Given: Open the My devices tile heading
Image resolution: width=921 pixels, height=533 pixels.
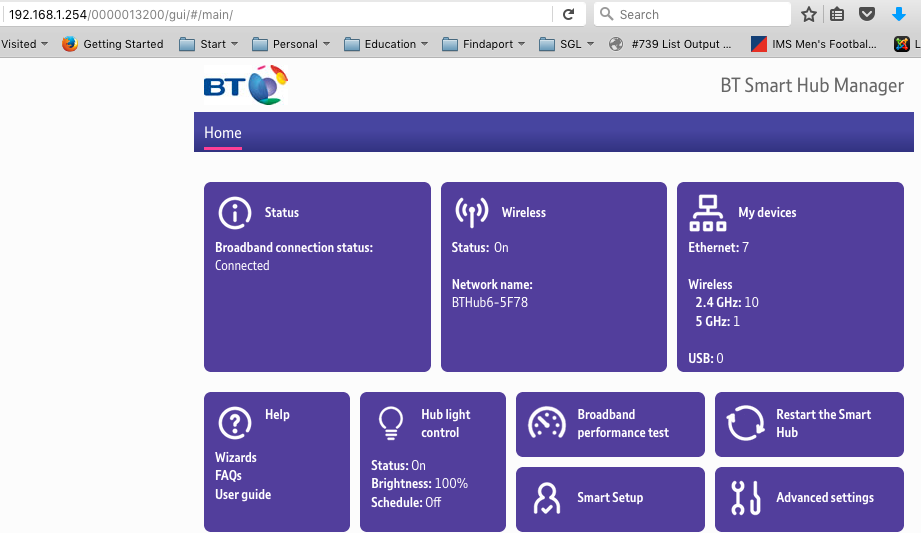Looking at the screenshot, I should (x=767, y=213).
